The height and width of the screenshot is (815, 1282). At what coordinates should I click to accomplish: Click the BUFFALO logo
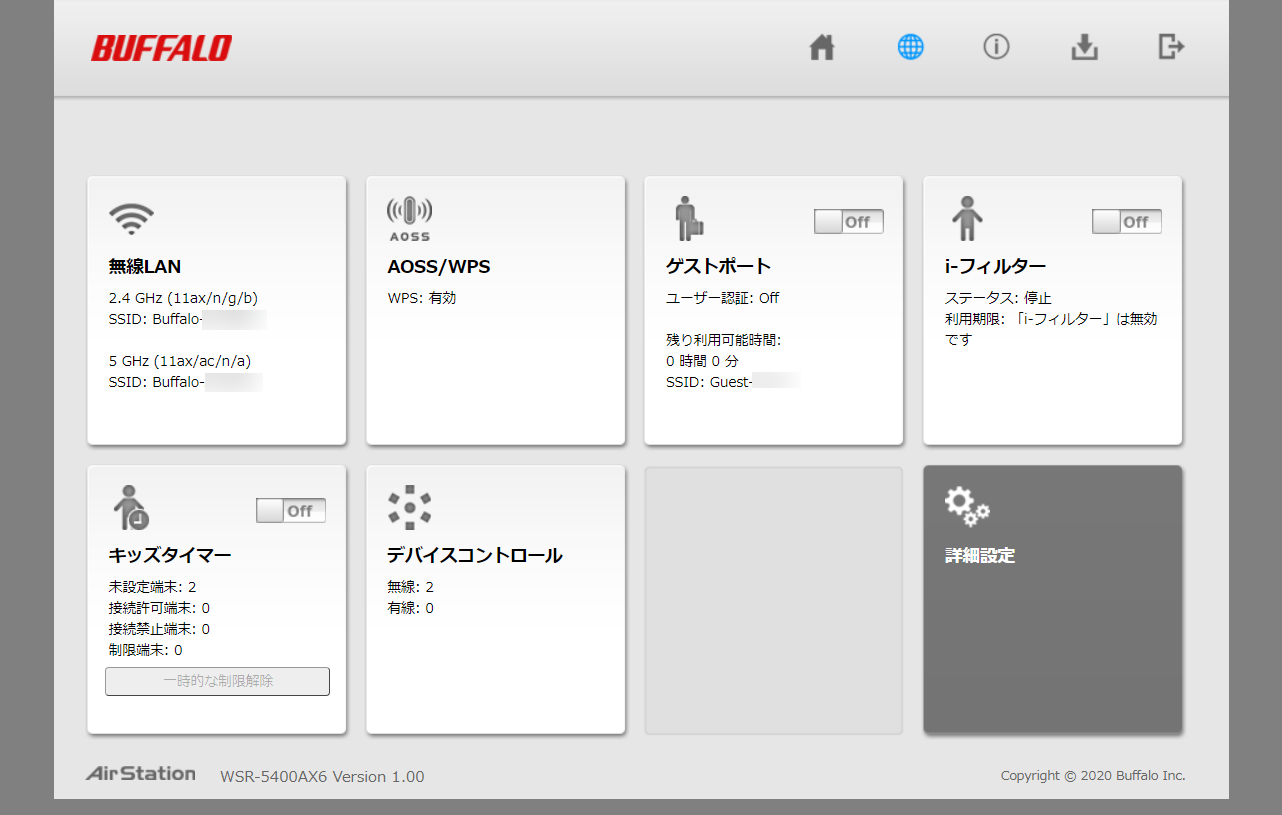click(161, 48)
